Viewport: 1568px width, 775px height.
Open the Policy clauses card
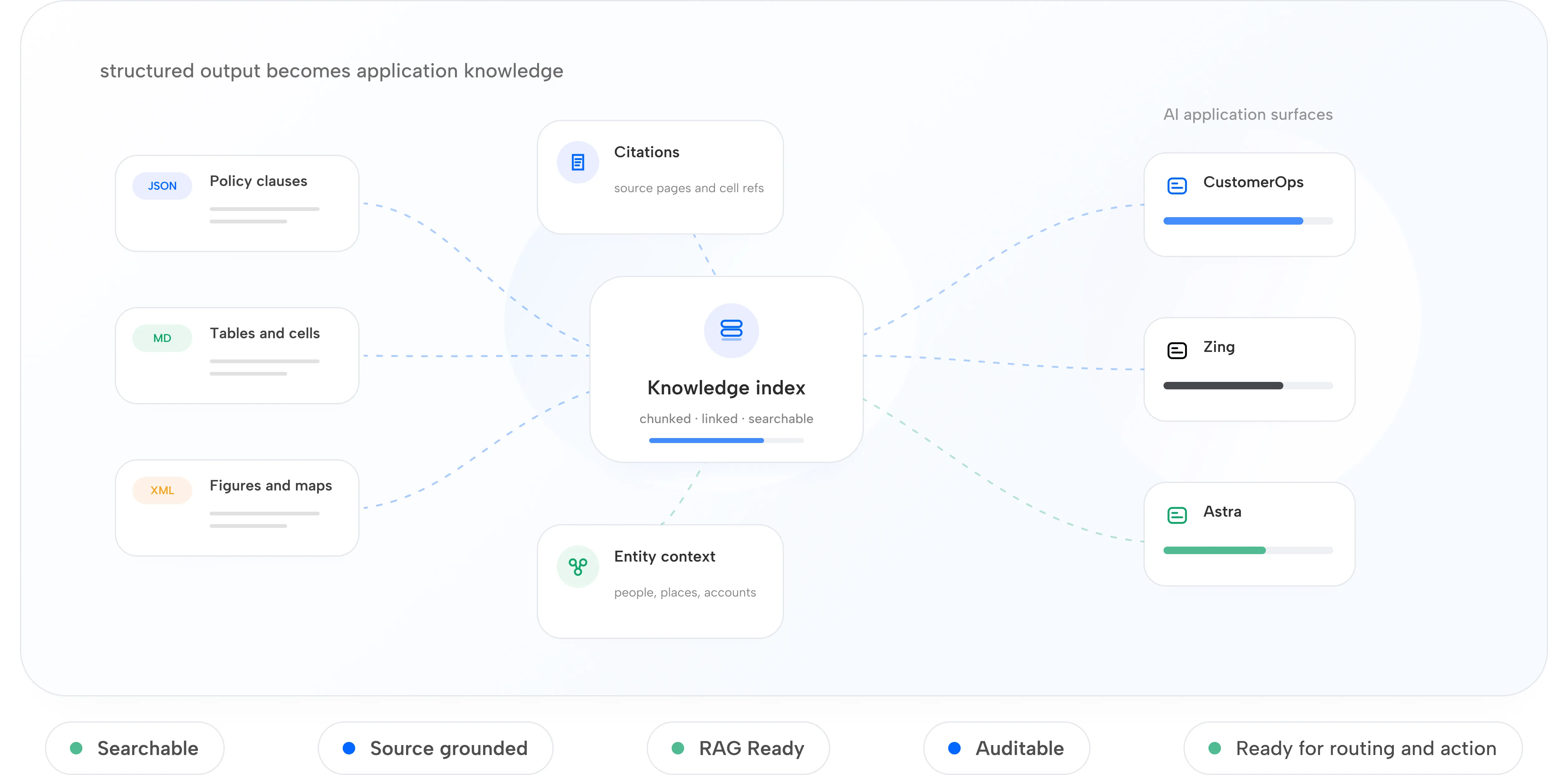point(237,203)
